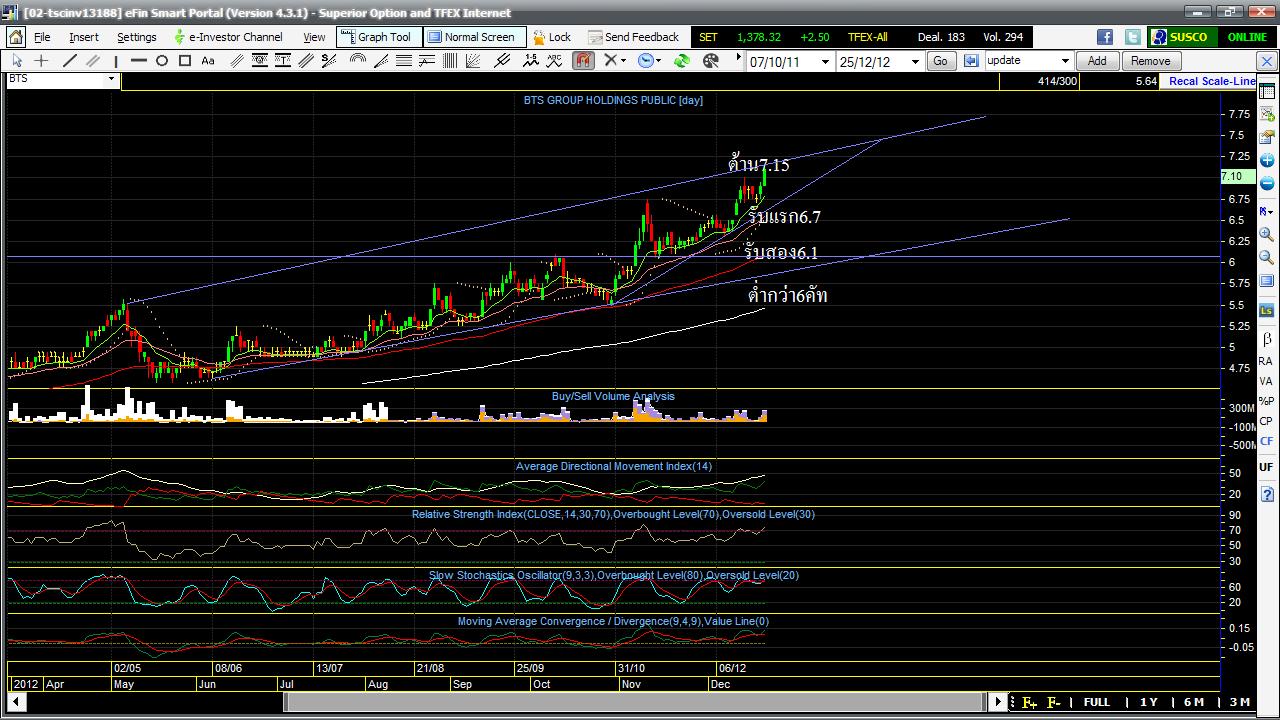Open the Settings menu
Image resolution: width=1280 pixels, height=720 pixels.
(x=137, y=37)
